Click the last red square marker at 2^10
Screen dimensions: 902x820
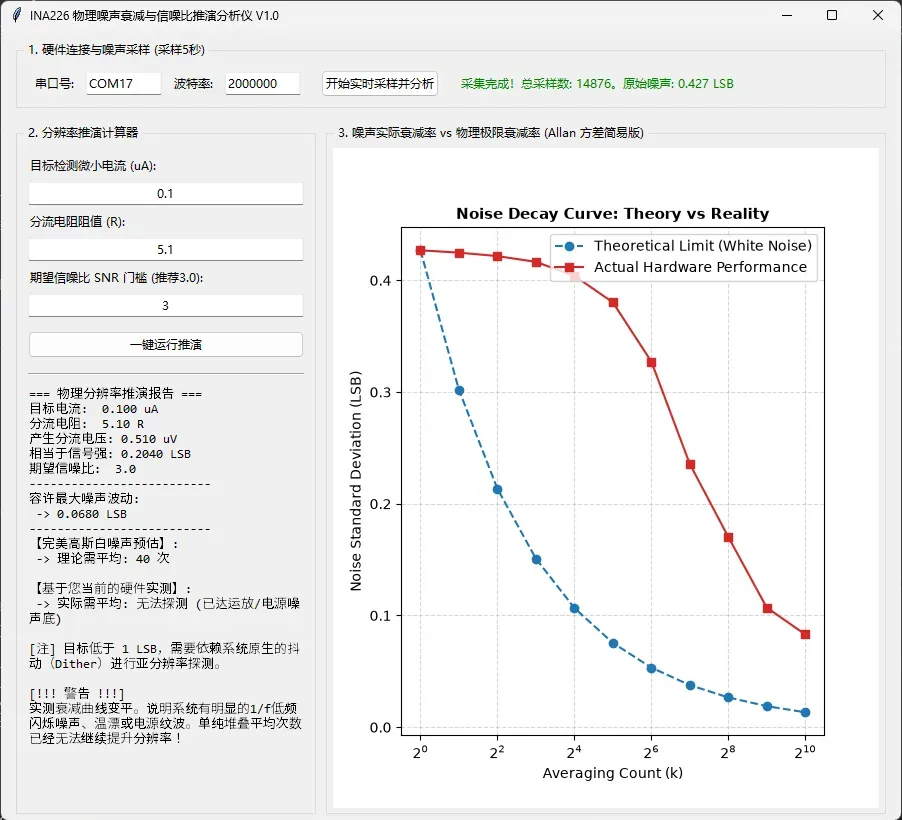pos(805,634)
